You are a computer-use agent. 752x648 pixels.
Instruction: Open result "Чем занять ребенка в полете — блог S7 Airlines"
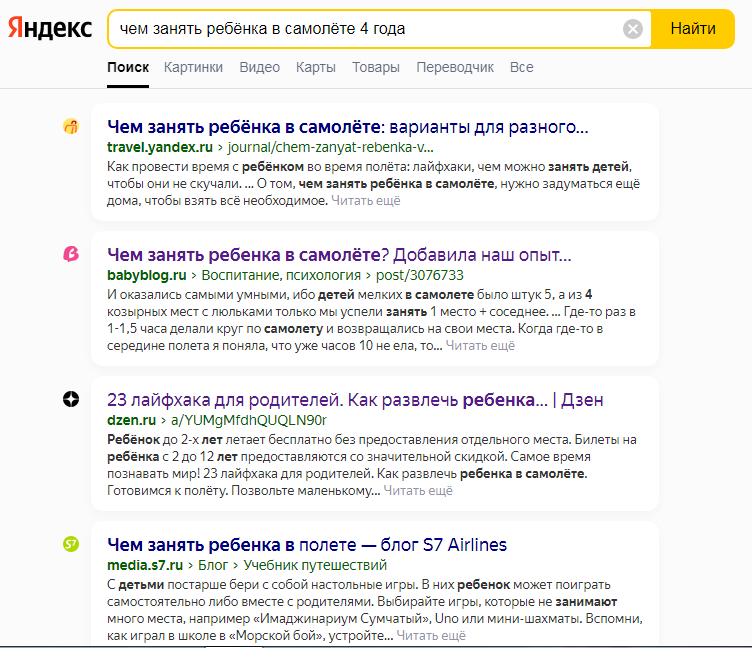pyautogui.click(x=307, y=545)
